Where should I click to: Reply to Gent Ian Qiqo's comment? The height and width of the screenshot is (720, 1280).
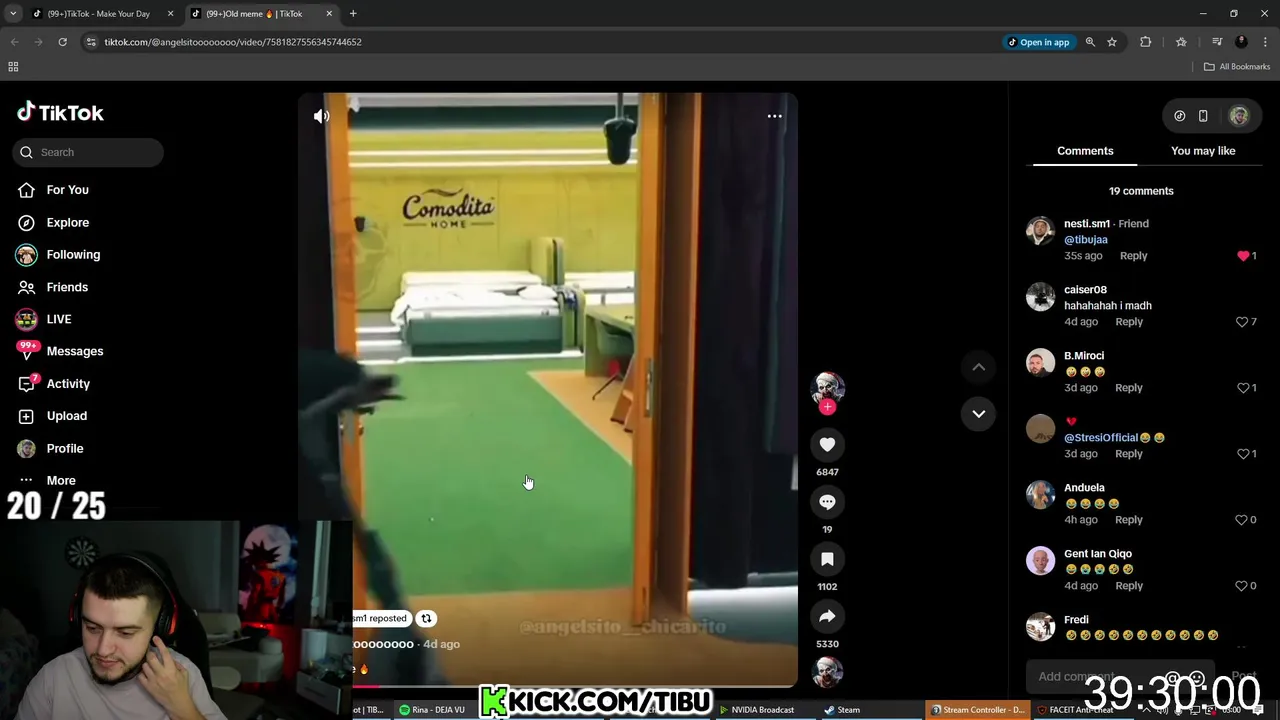tap(1129, 586)
